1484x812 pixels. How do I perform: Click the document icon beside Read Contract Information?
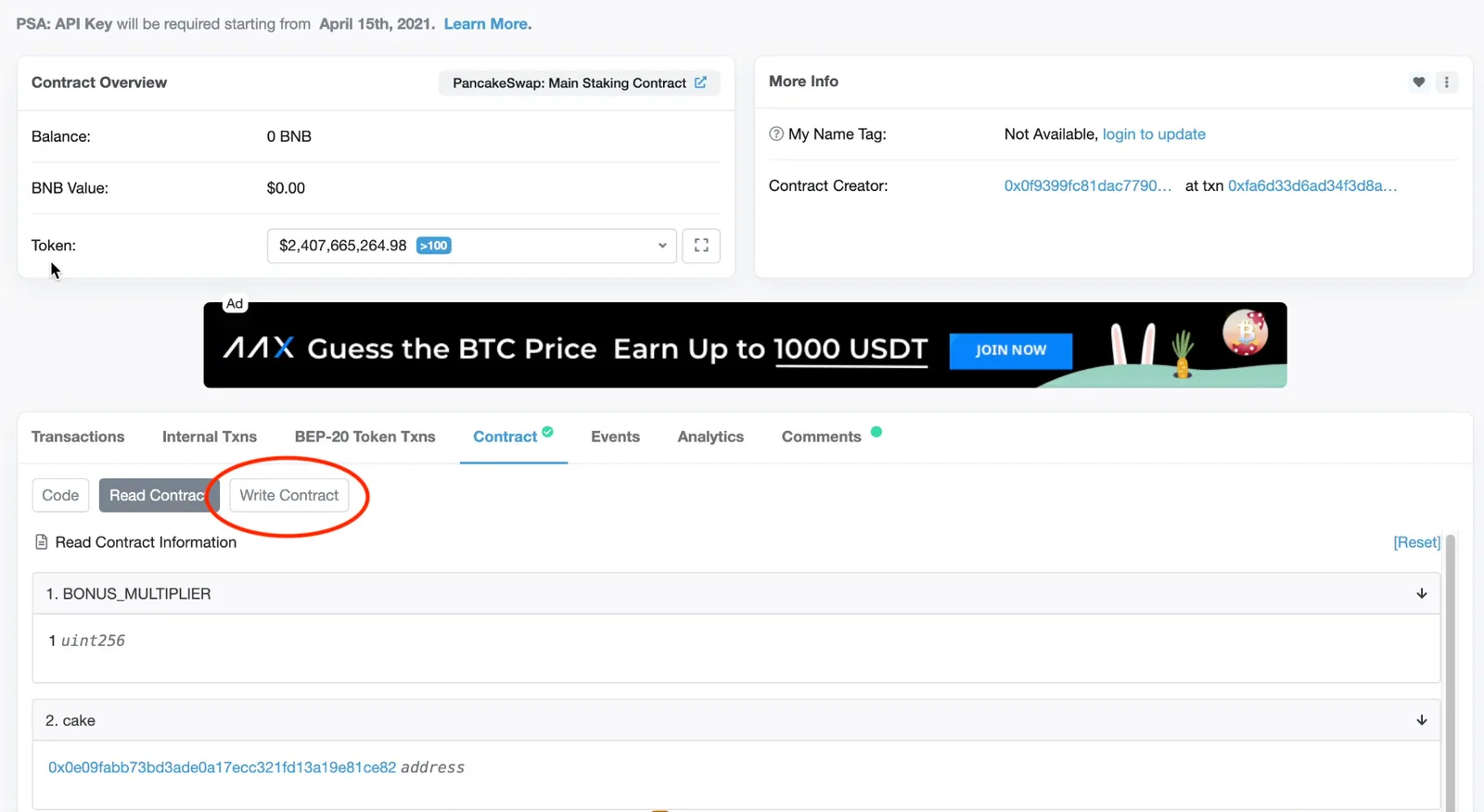[41, 542]
